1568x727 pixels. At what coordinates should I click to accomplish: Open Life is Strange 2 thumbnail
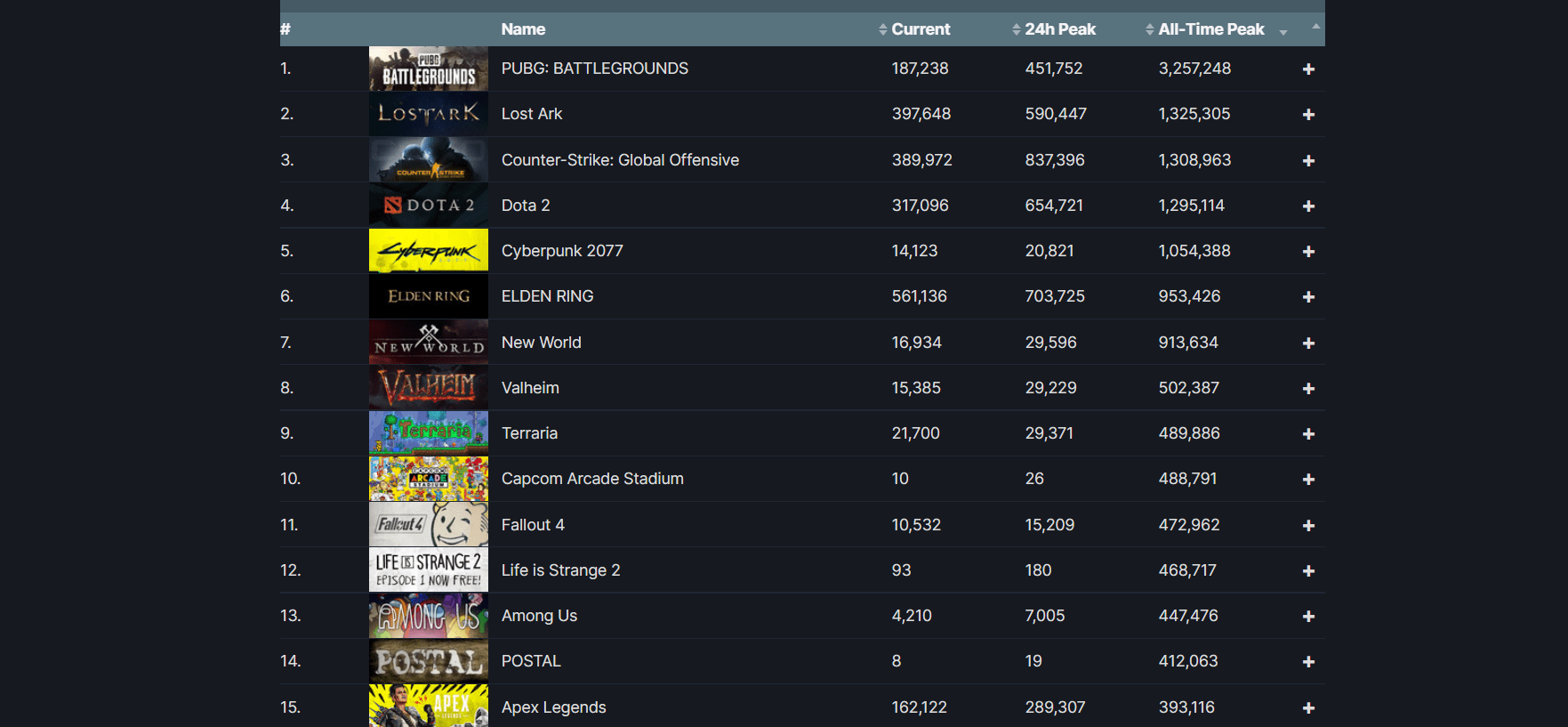tap(429, 570)
